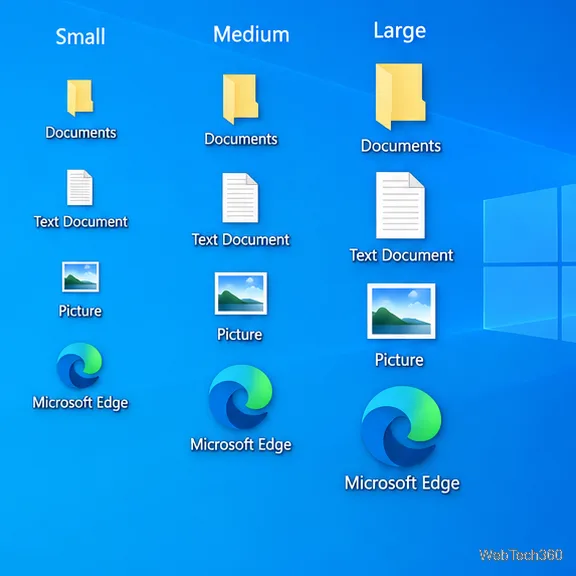
Task: Click the 'Documents' label in Large column
Action: 401,146
